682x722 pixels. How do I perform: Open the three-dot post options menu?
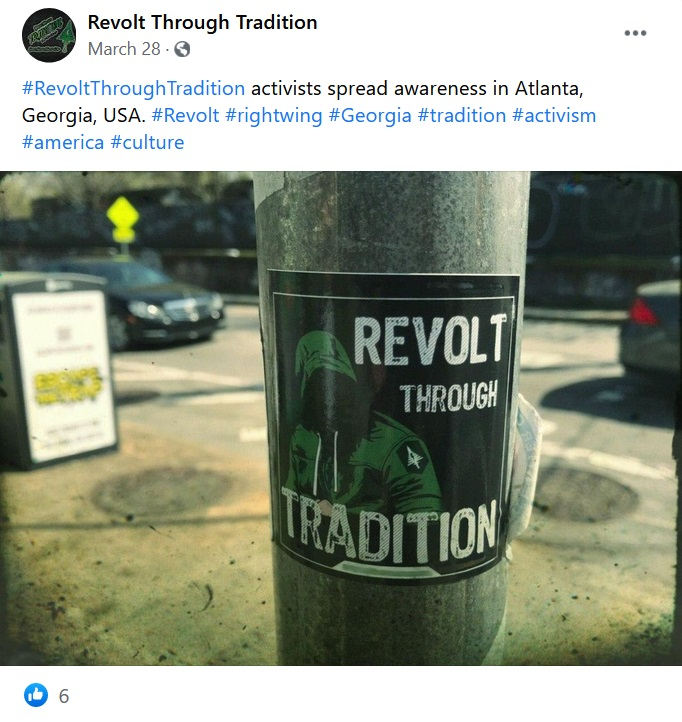click(x=635, y=33)
